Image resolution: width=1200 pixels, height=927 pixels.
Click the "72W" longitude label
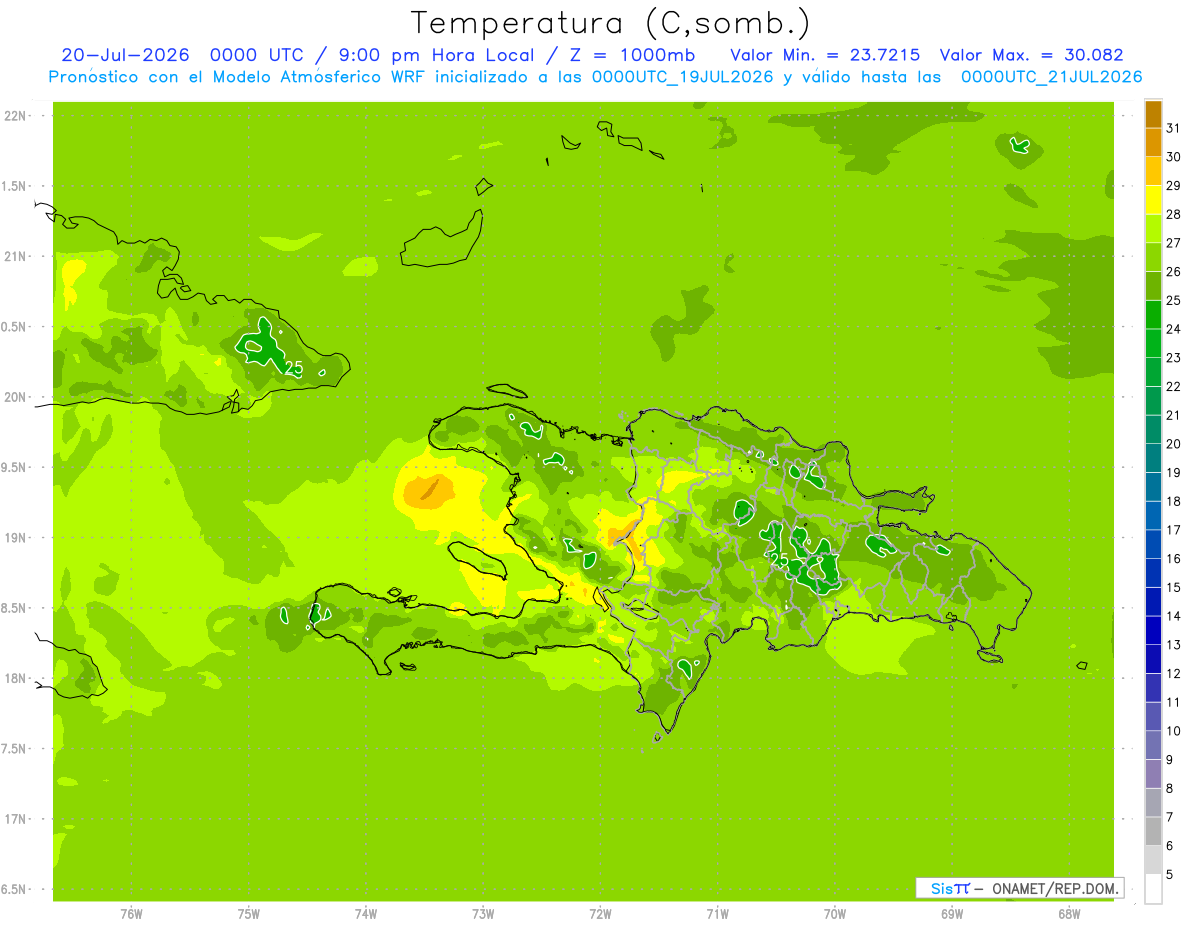[601, 914]
